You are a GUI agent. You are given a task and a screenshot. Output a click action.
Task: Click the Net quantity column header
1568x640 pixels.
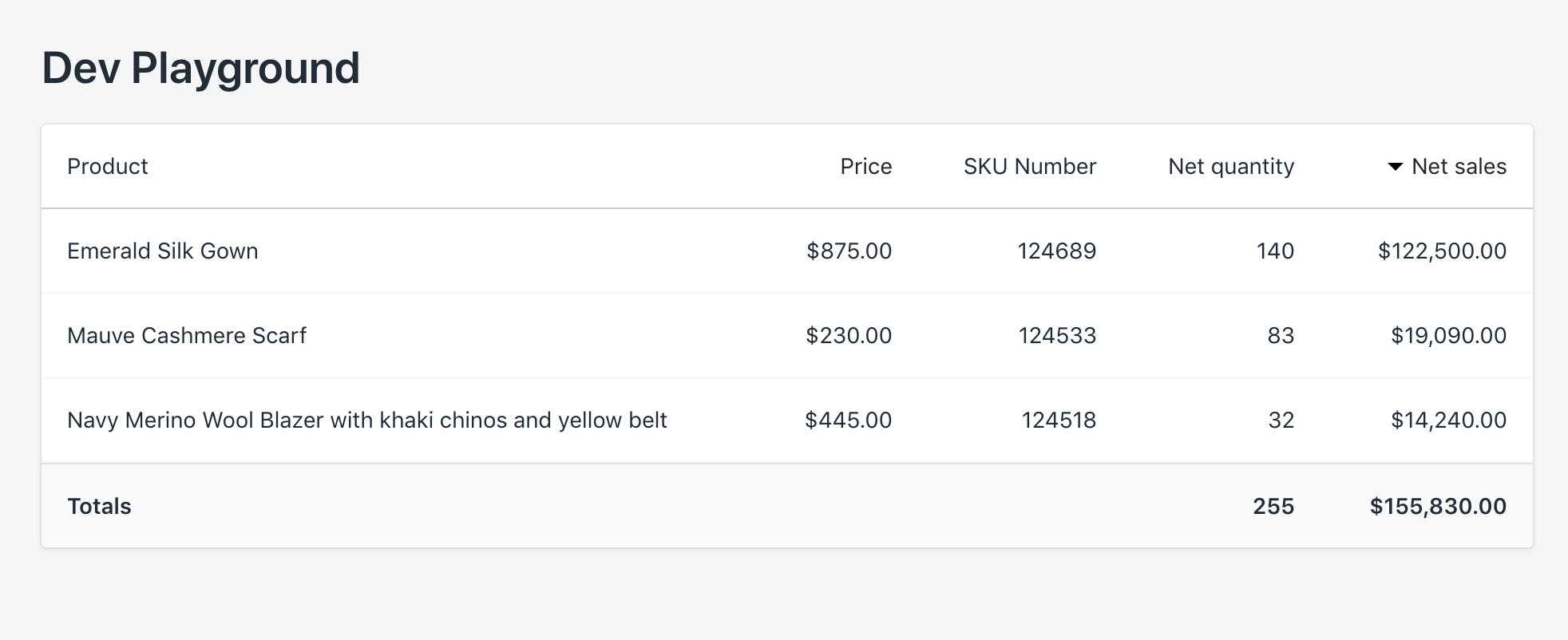(1230, 167)
